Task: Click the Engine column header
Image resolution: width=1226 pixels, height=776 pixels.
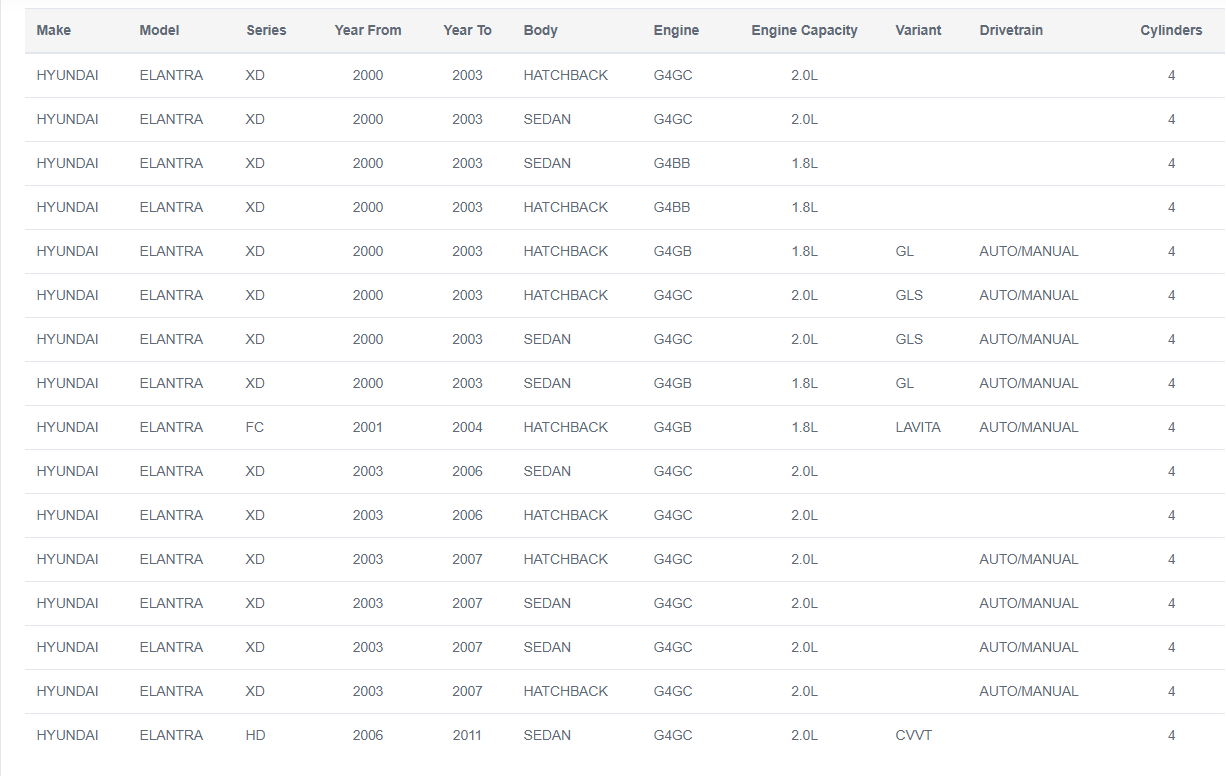Action: [676, 30]
